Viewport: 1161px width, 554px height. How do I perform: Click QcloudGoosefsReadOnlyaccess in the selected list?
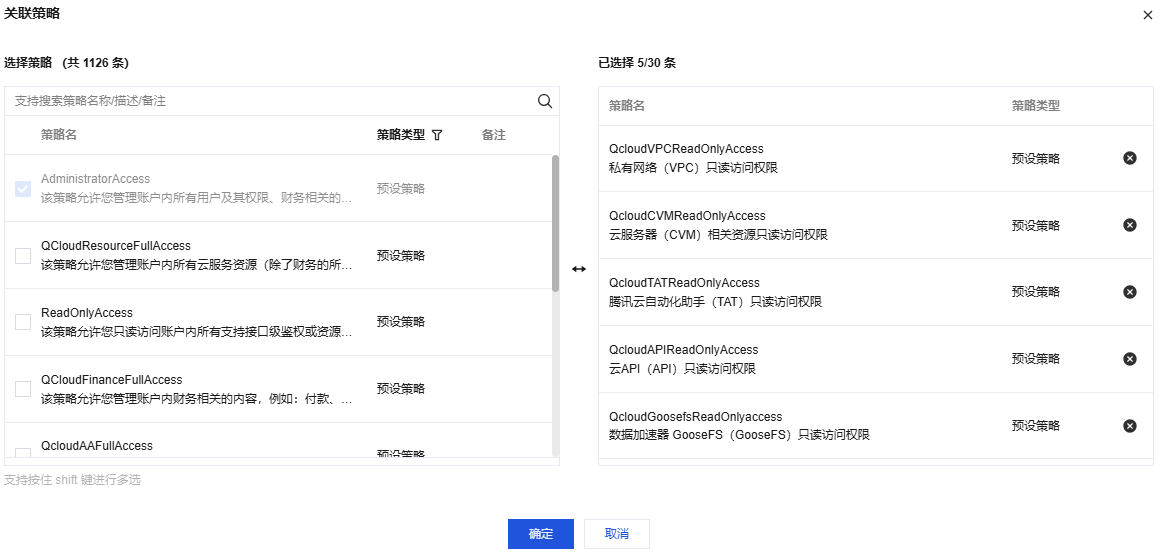point(696,416)
